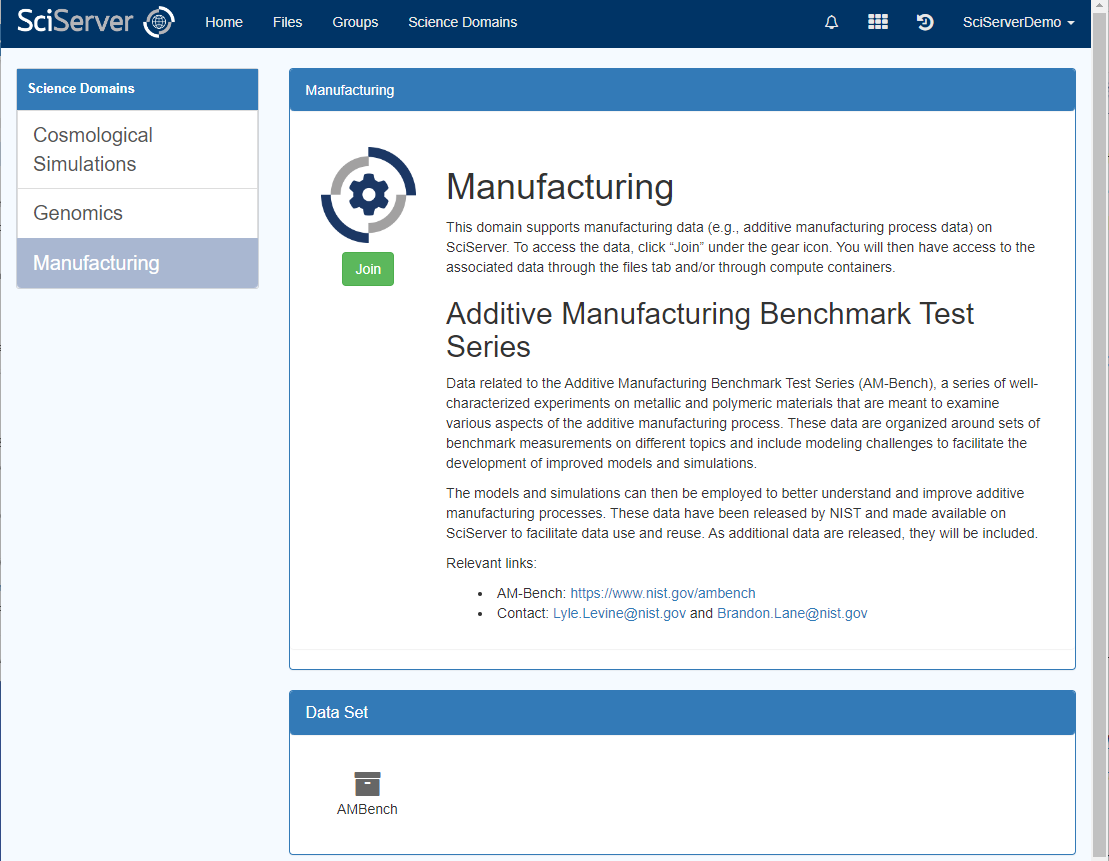Click the Manufacturing panel header text
This screenshot has width=1109, height=861.
pos(350,90)
